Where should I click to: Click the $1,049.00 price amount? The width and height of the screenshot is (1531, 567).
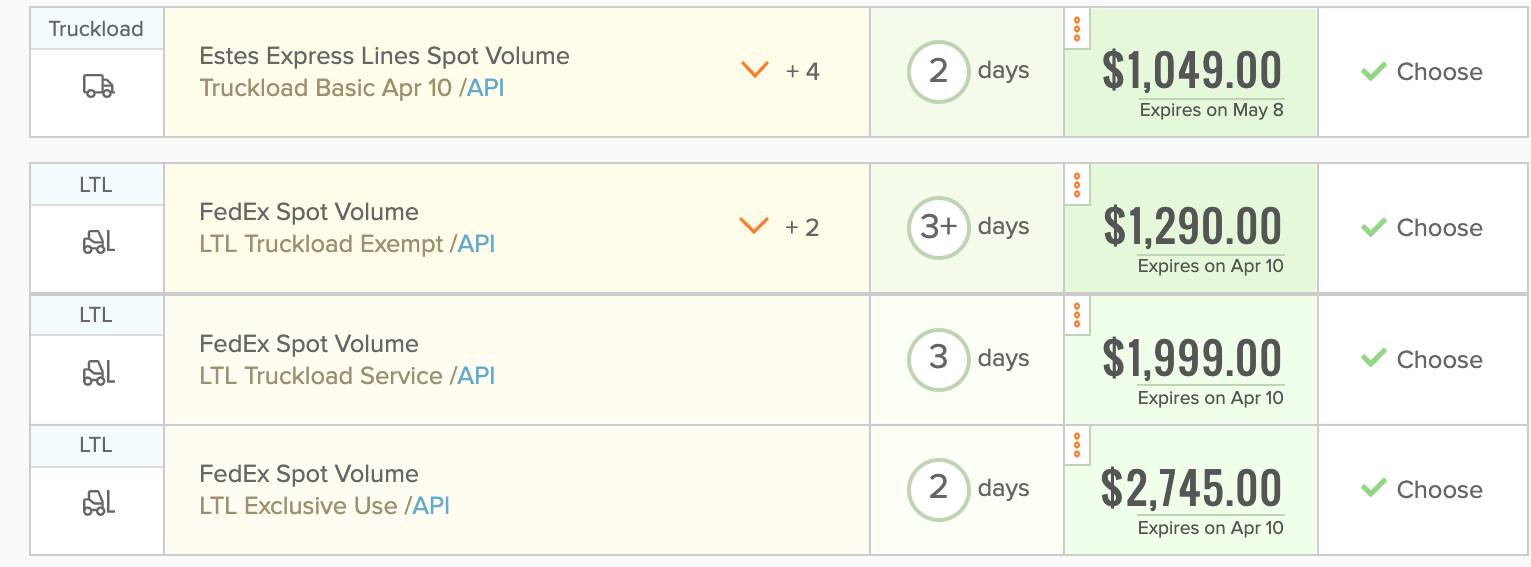click(1192, 70)
